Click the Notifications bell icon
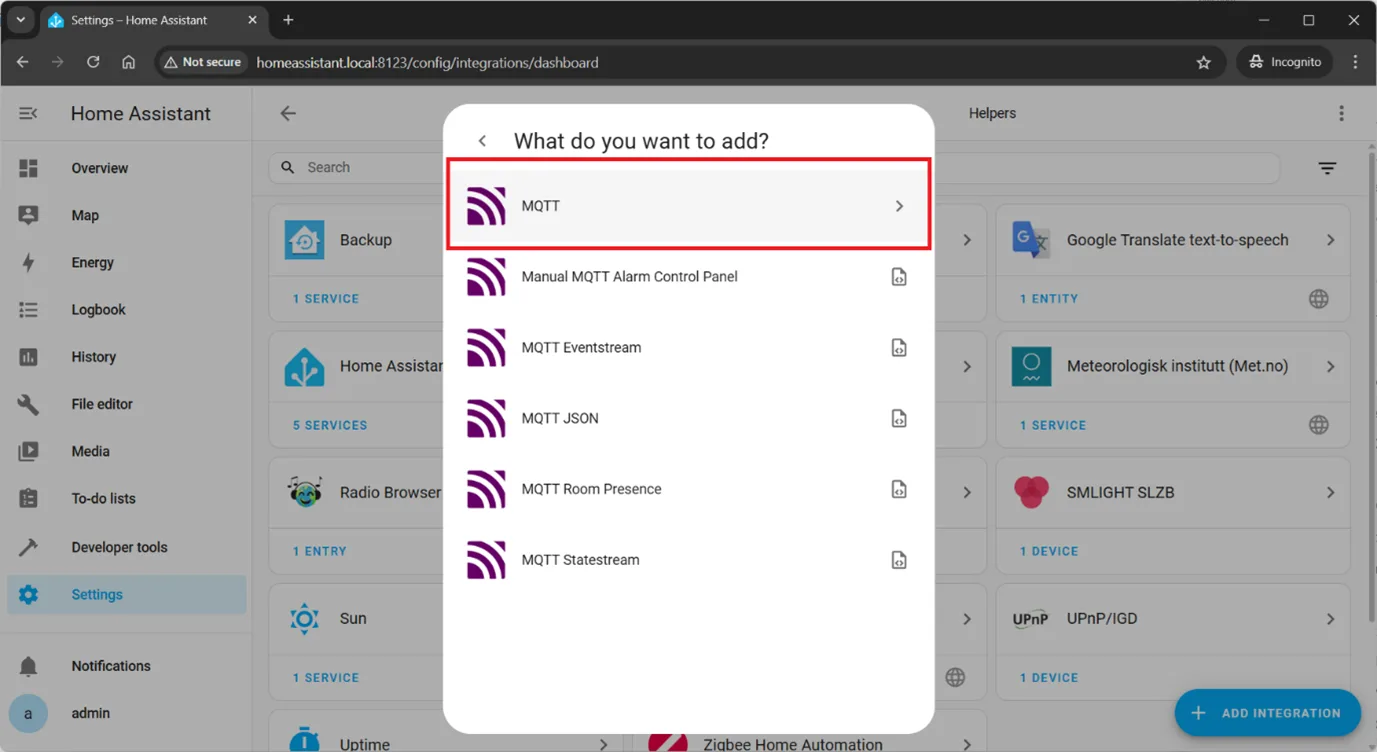Screen dimensions: 1377x752 coord(28,666)
